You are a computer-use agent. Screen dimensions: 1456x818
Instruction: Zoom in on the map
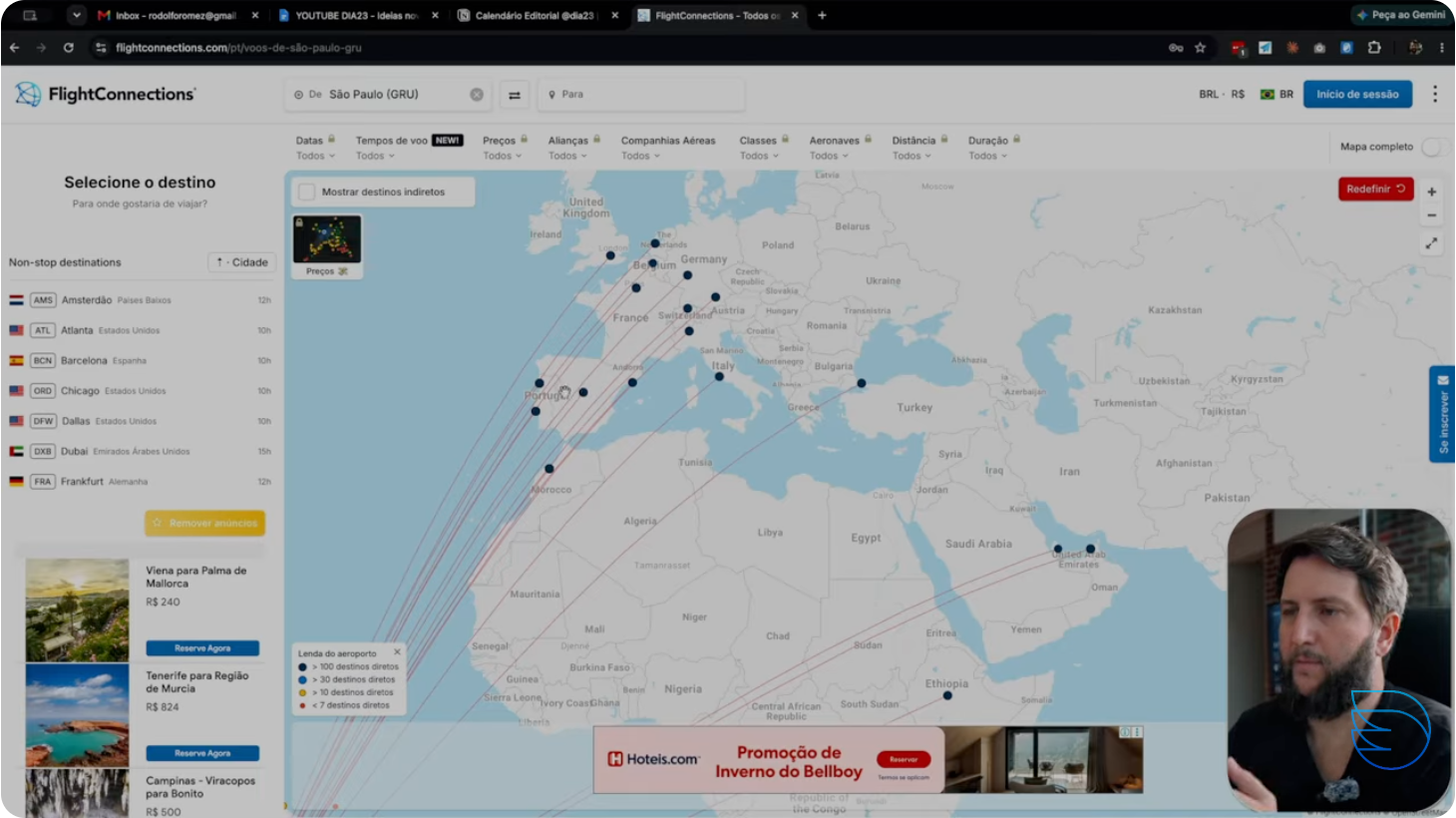tap(1432, 192)
